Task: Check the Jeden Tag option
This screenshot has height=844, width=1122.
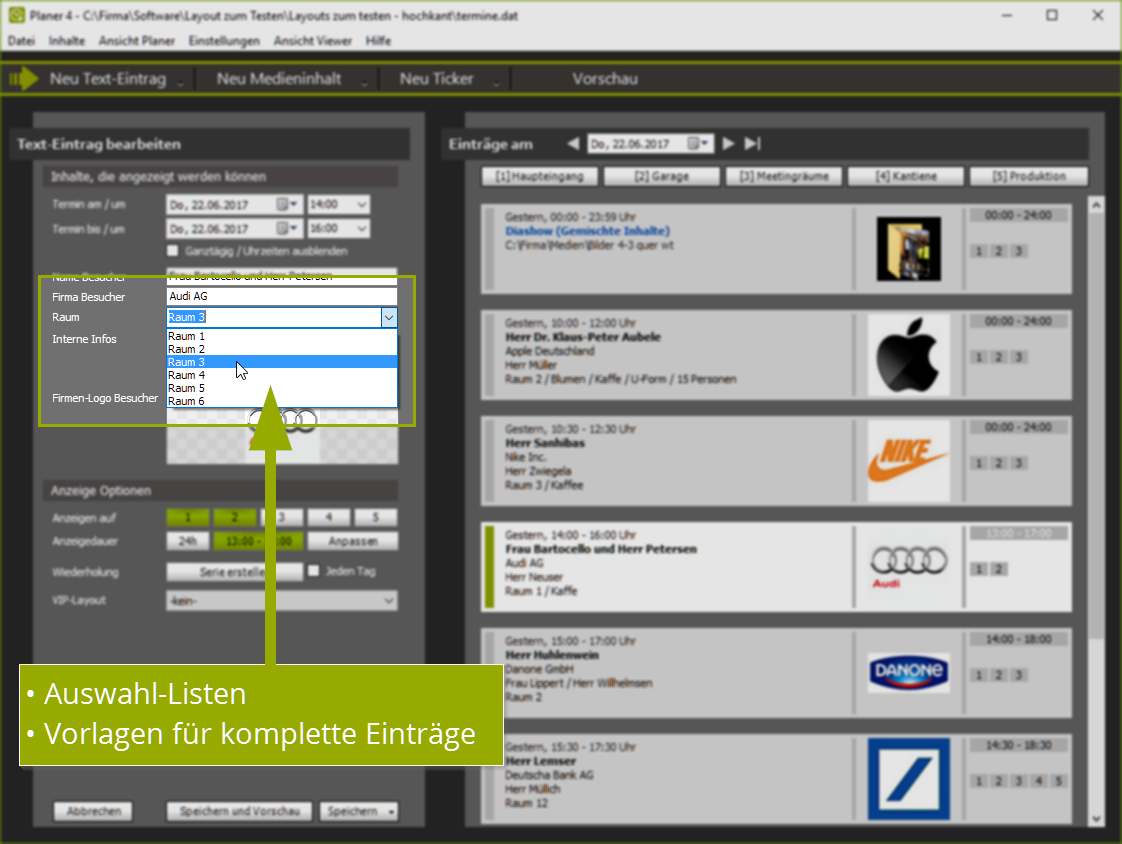Action: pos(314,570)
